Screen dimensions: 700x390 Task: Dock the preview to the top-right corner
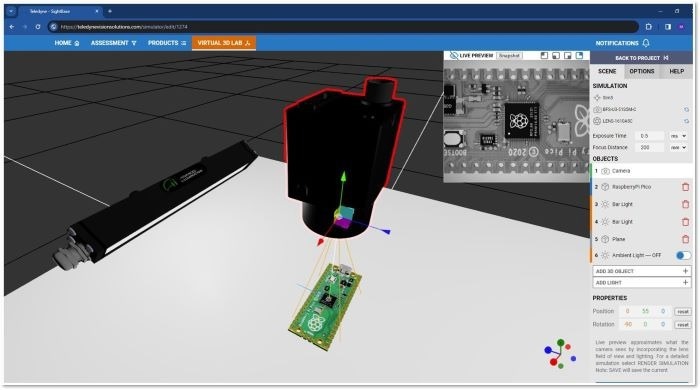[579, 55]
